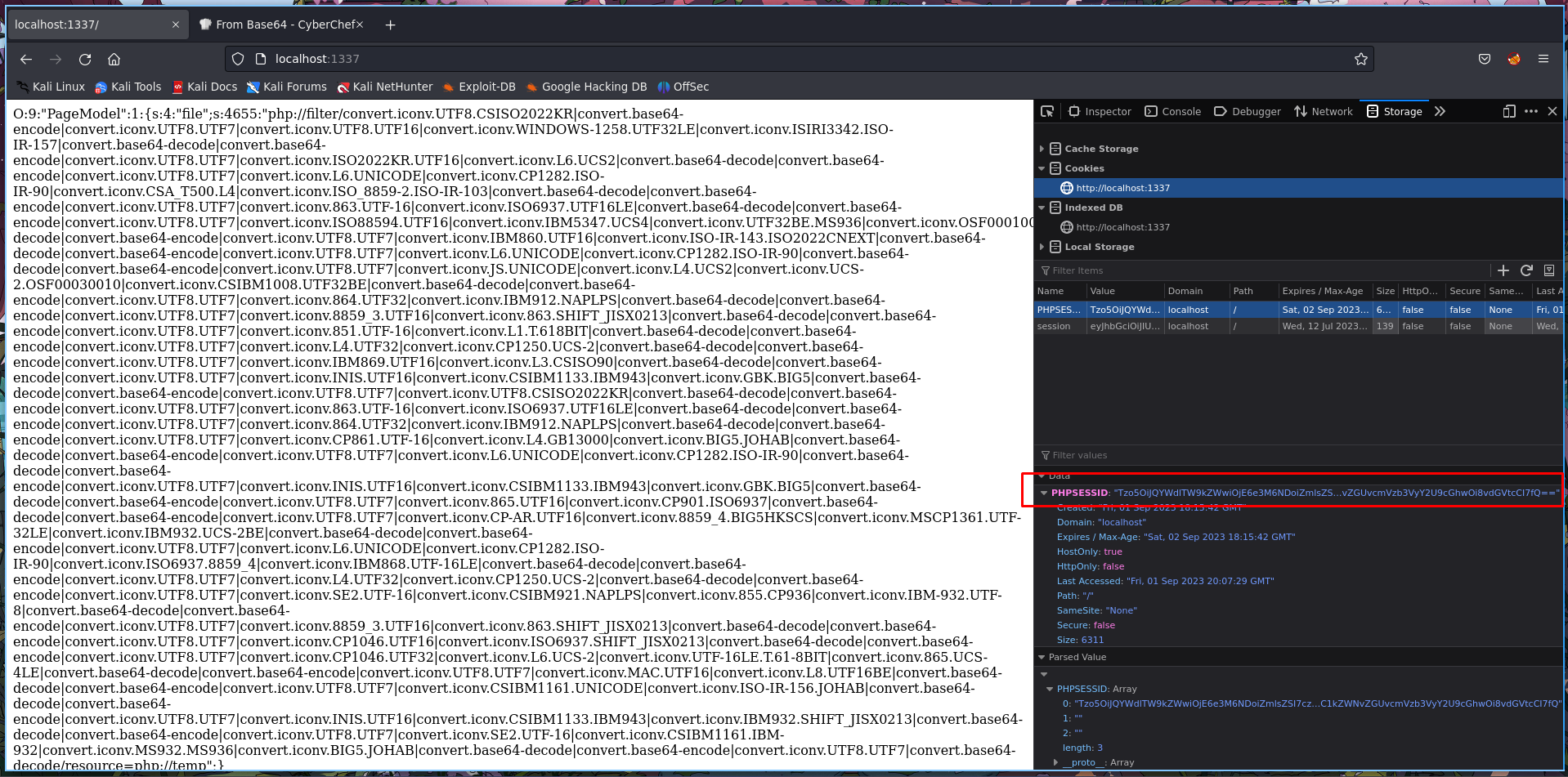Switch to the Network tab

pyautogui.click(x=1324, y=111)
